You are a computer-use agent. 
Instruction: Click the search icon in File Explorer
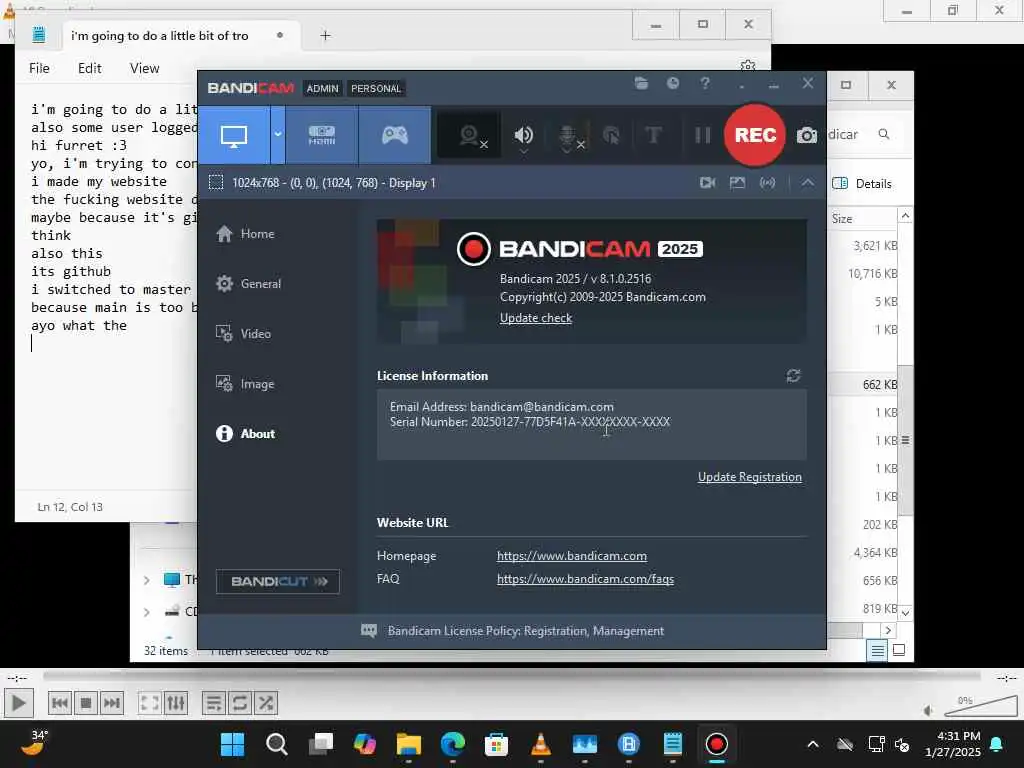[884, 134]
